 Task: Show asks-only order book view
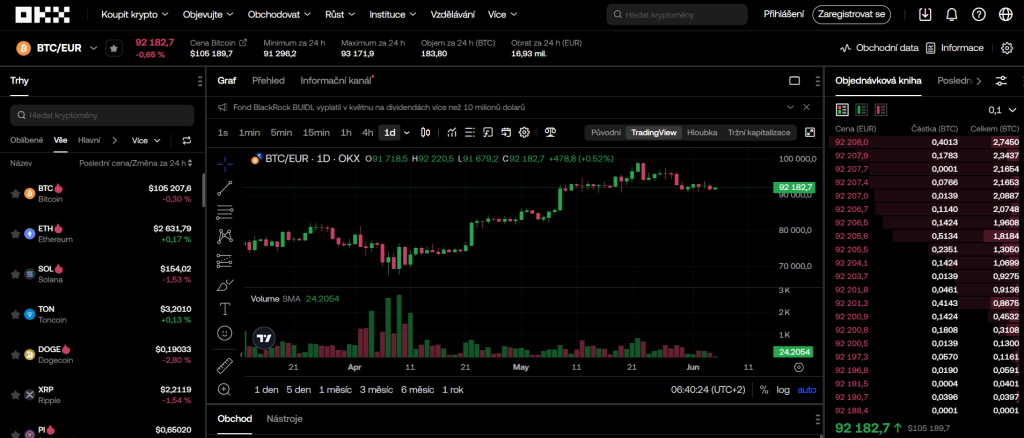point(881,110)
